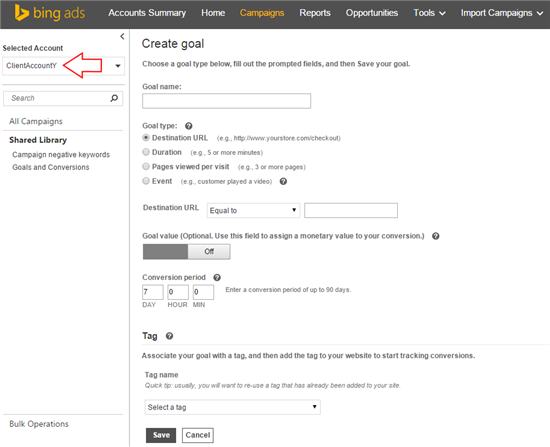The image size is (550, 447).
Task: Toggle the Goal value switch on
Action: (187, 252)
